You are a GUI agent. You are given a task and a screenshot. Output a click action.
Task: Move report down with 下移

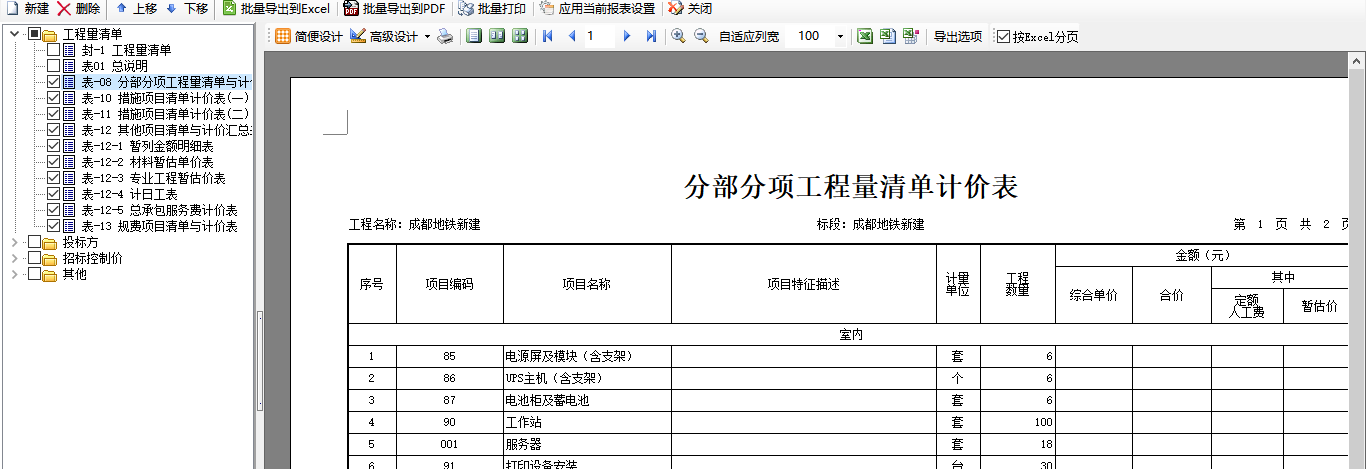[x=187, y=9]
